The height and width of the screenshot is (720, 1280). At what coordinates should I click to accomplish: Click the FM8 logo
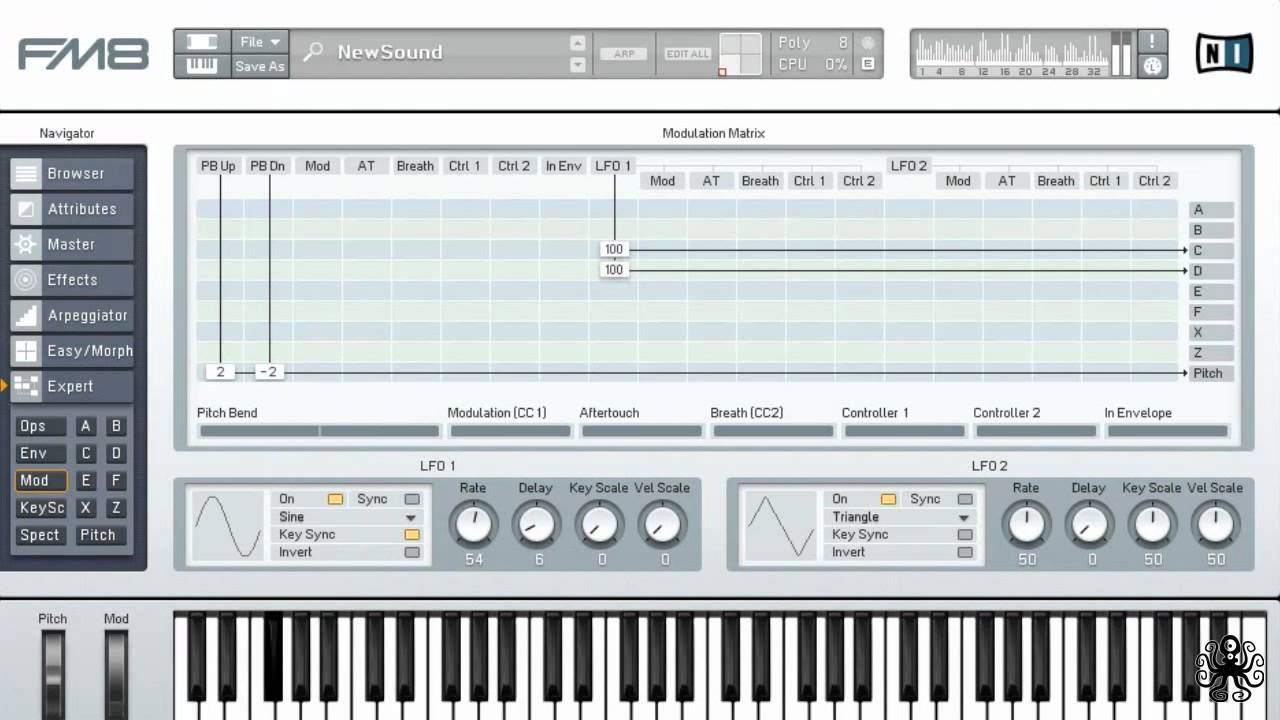tap(84, 54)
